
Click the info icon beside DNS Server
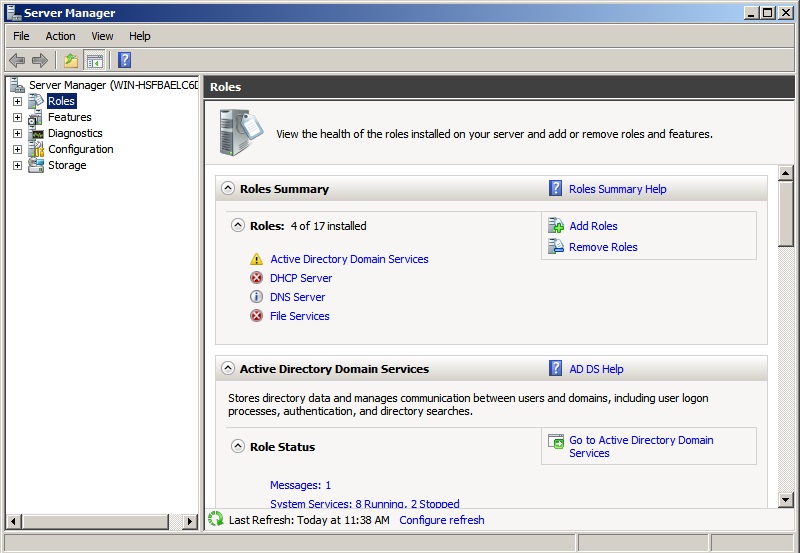click(256, 297)
